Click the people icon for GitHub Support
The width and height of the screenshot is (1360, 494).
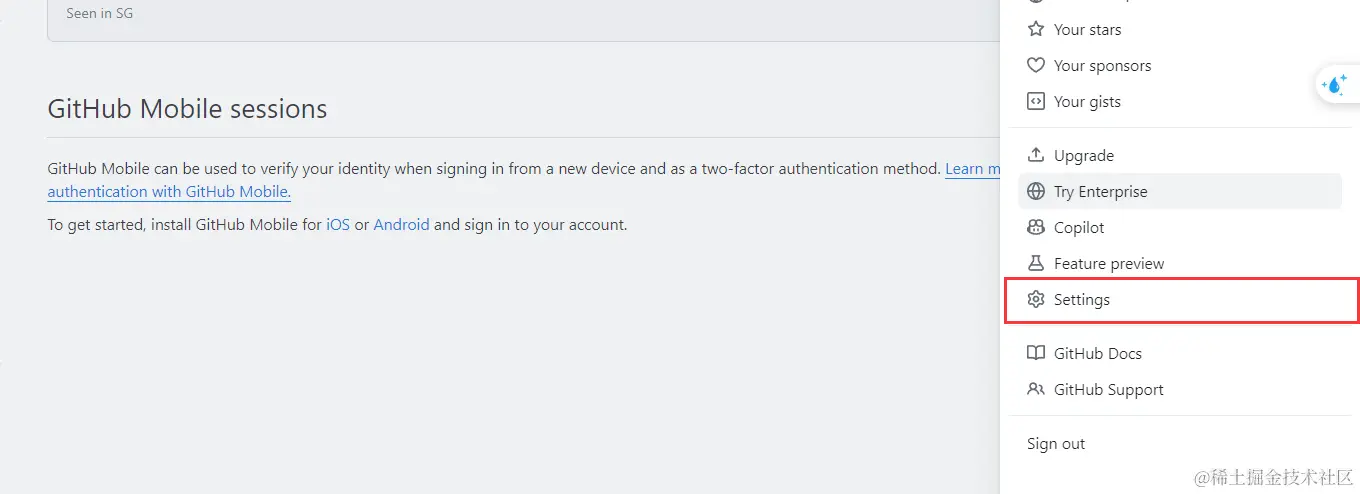1036,390
